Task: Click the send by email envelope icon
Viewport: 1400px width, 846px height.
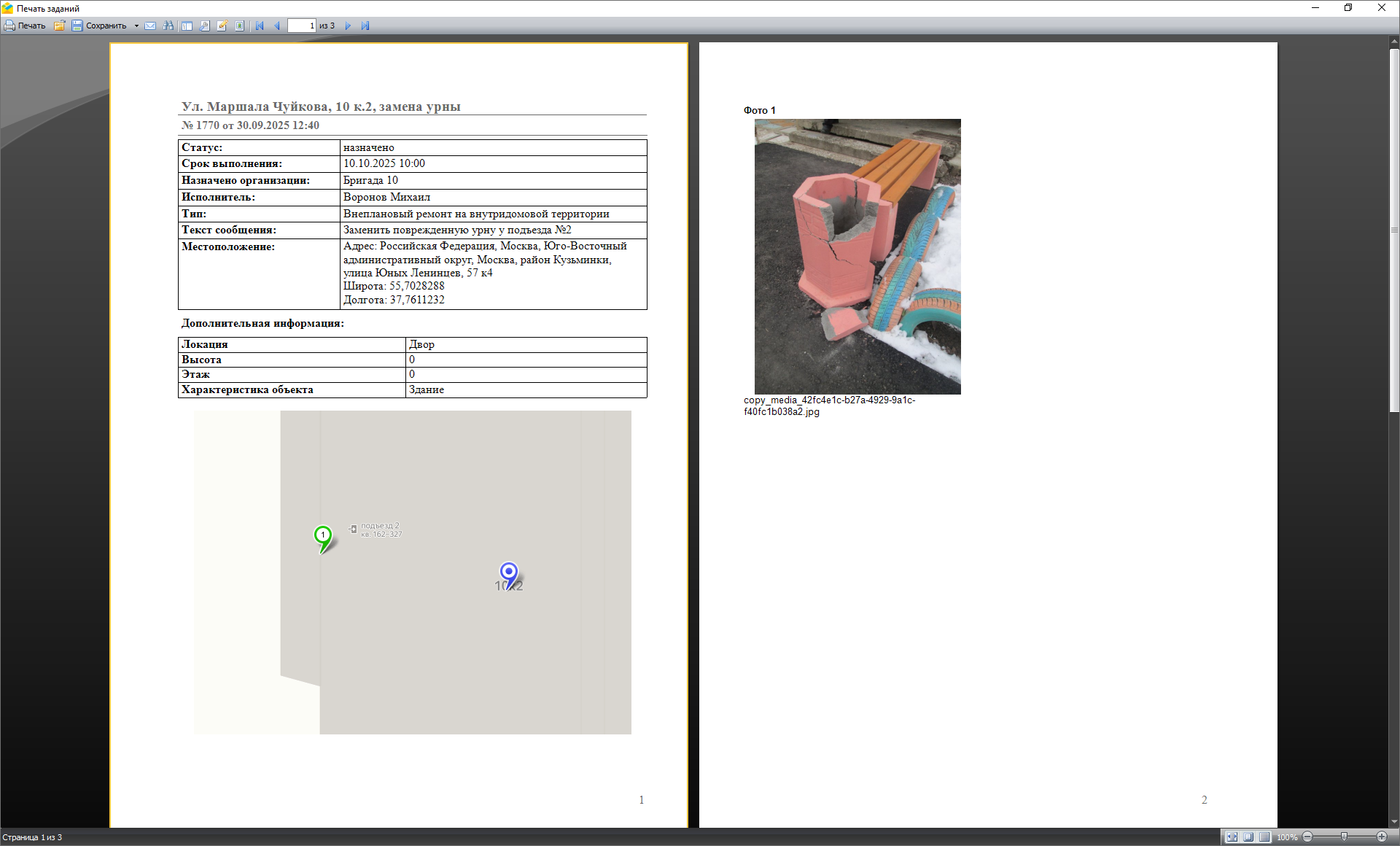Action: tap(150, 26)
